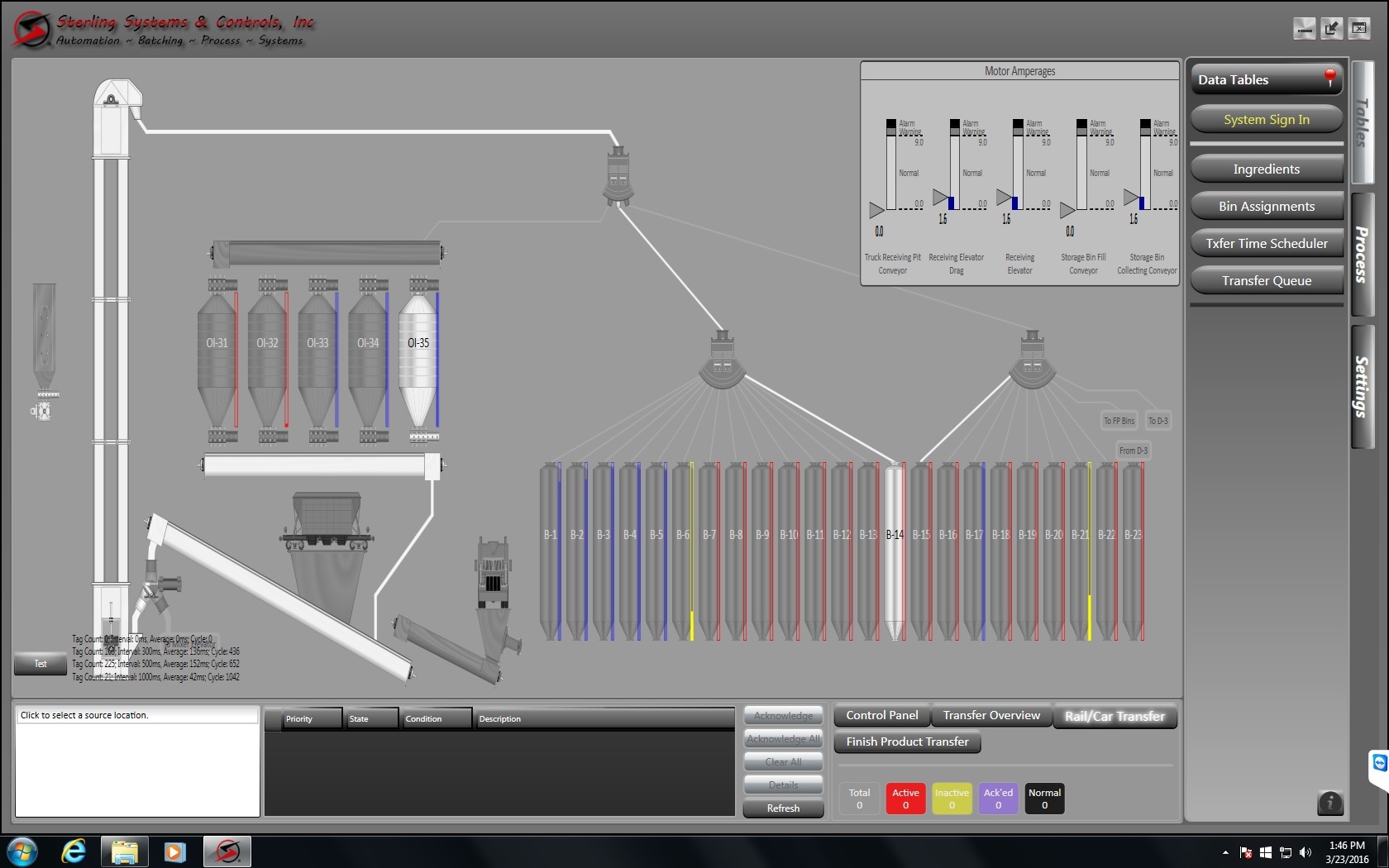Toggle the Ack'ed alarm filter
This screenshot has width=1389, height=868.
coord(998,799)
